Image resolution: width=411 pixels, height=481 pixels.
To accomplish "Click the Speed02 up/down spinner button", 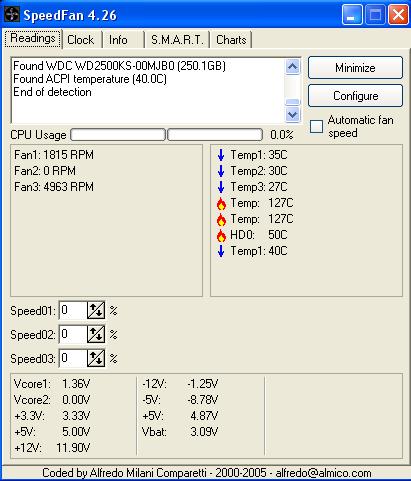I will (x=96, y=334).
